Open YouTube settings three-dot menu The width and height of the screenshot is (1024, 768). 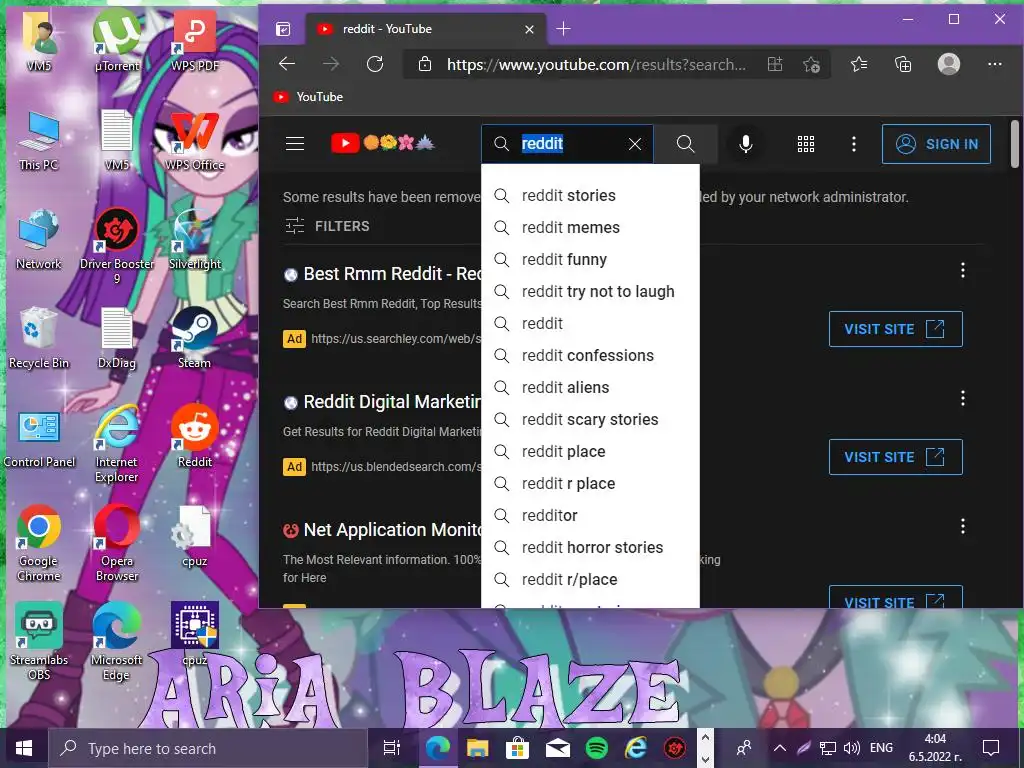coord(854,144)
